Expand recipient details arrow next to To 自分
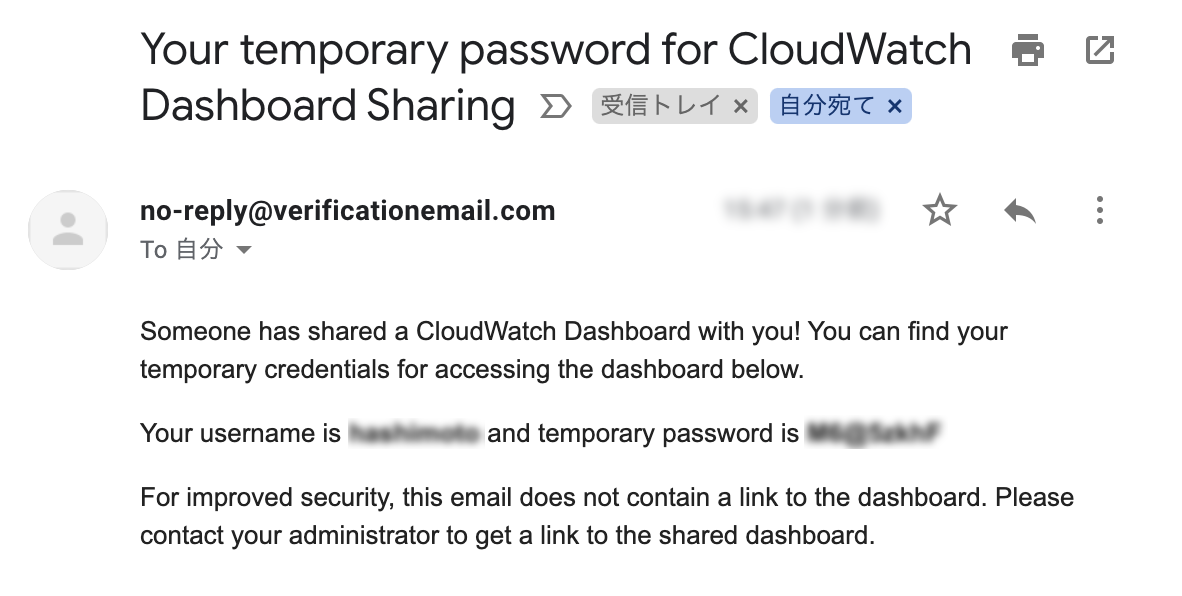 coord(243,250)
